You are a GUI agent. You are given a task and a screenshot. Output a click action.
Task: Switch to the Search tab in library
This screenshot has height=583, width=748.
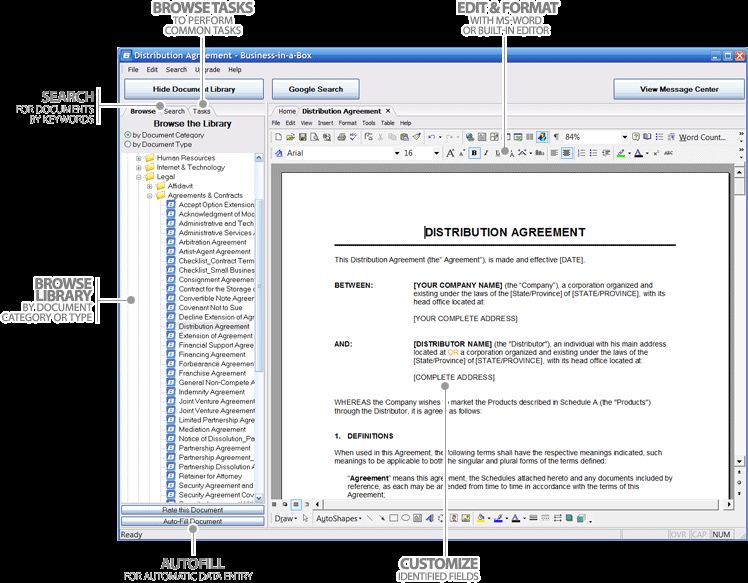tap(174, 111)
